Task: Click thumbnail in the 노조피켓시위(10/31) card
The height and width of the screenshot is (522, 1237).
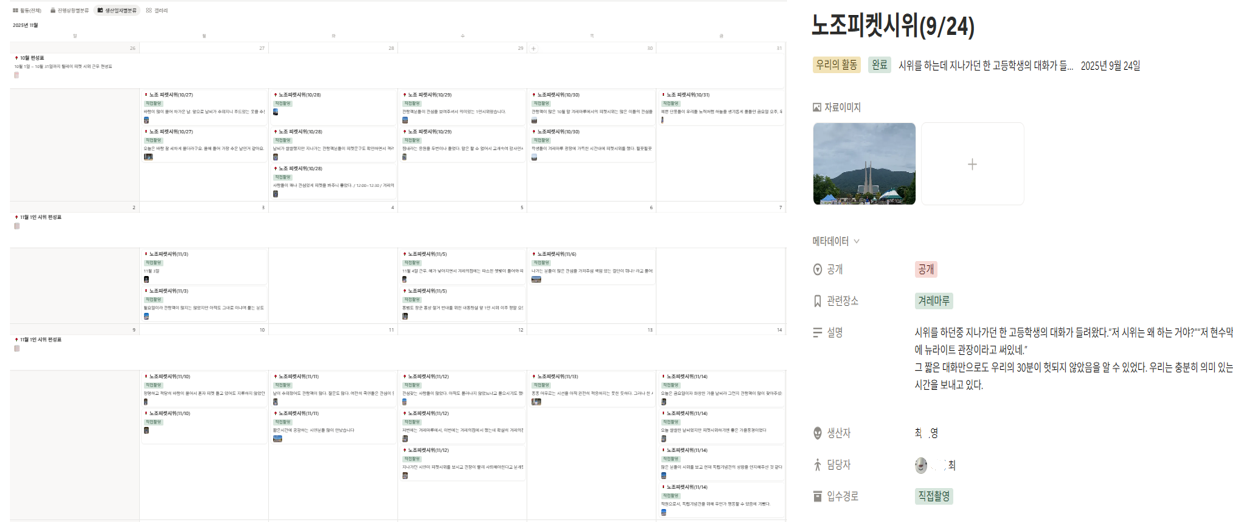Action: (x=662, y=120)
